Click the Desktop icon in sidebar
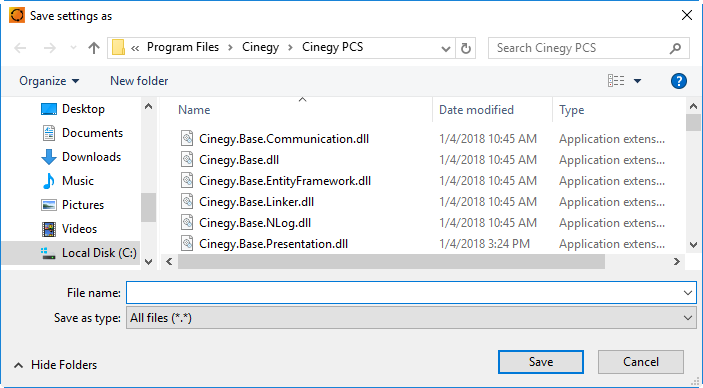This screenshot has width=703, height=388. point(49,109)
